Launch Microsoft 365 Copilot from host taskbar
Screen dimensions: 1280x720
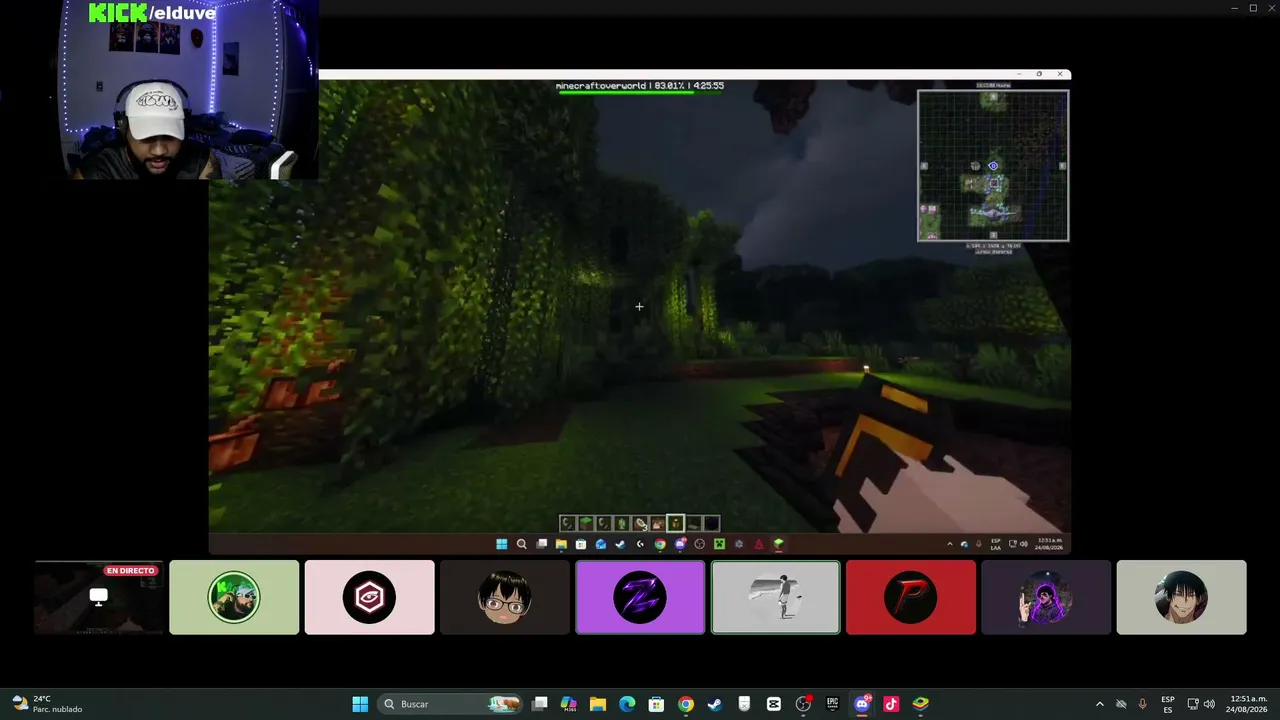pyautogui.click(x=569, y=704)
